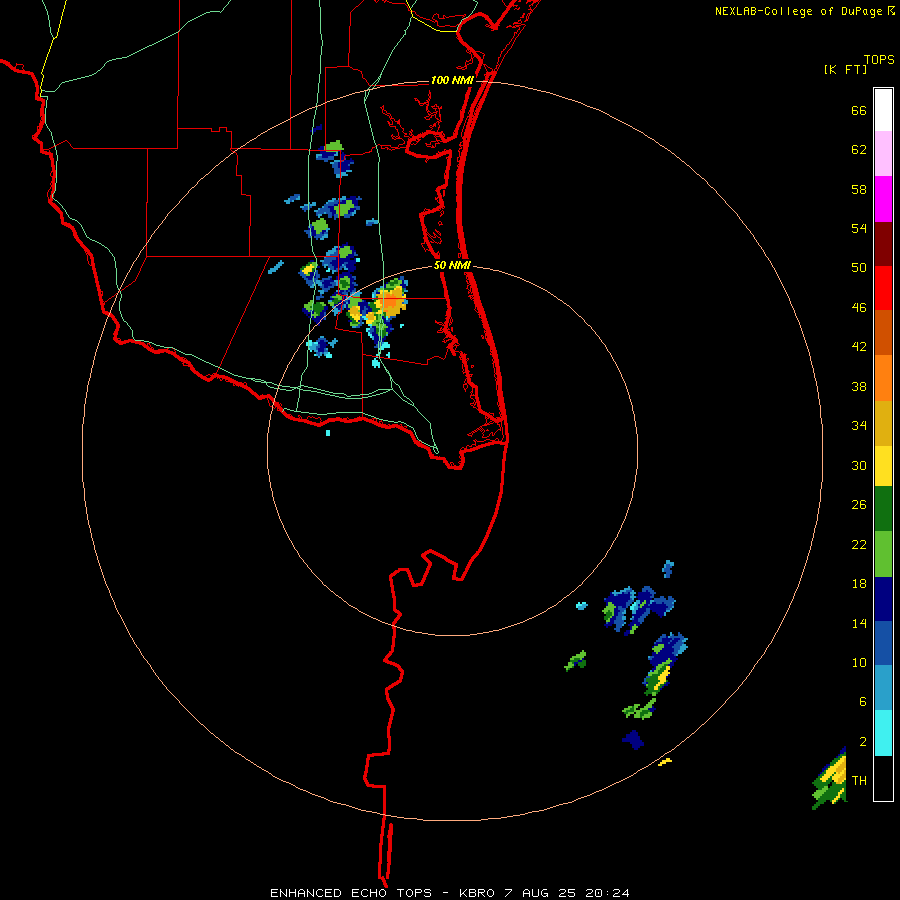Select the cyan swatch near legend bottom
This screenshot has width=900, height=900.
[x=883, y=733]
